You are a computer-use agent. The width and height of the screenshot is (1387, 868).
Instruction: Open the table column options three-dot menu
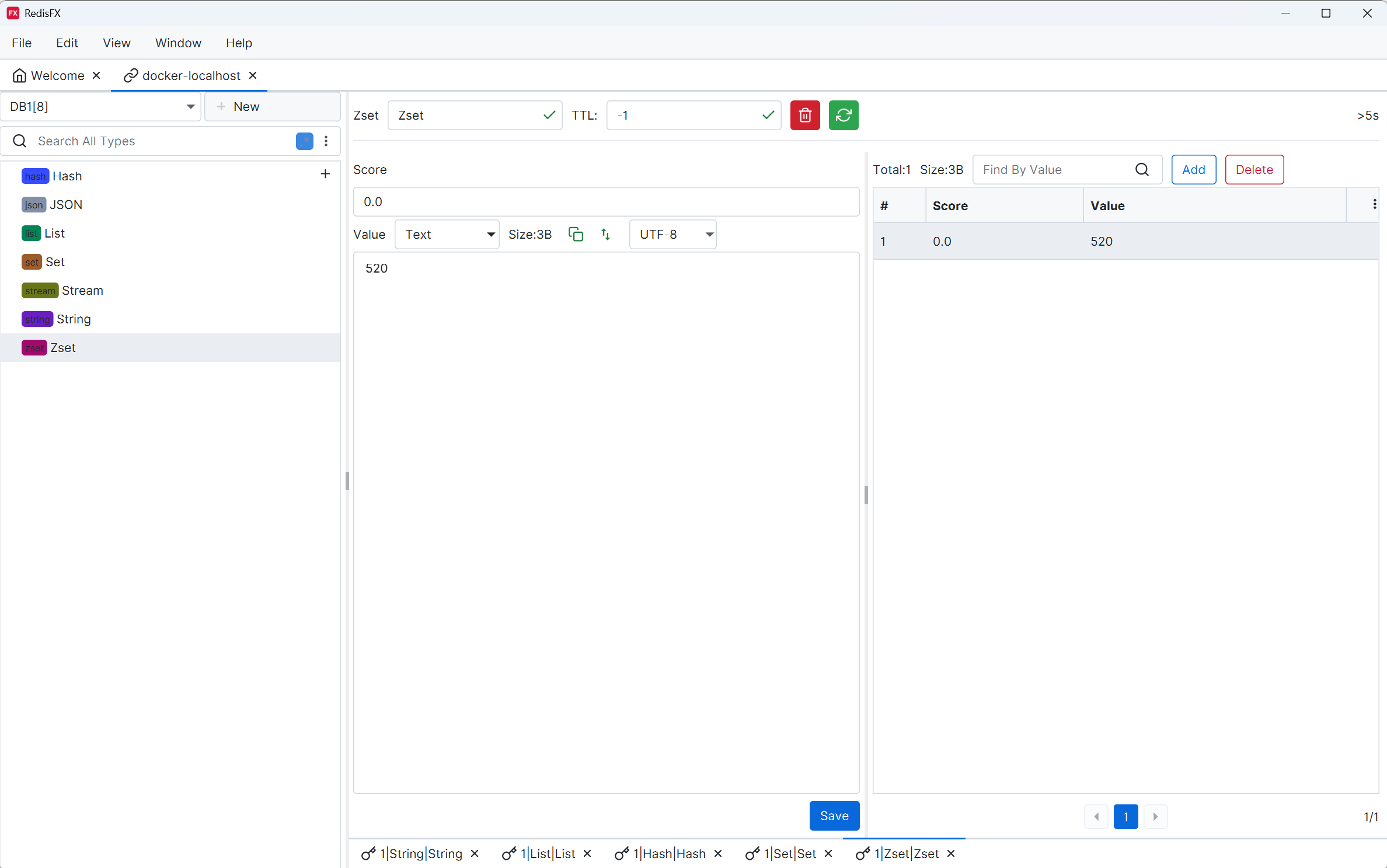[1374, 204]
